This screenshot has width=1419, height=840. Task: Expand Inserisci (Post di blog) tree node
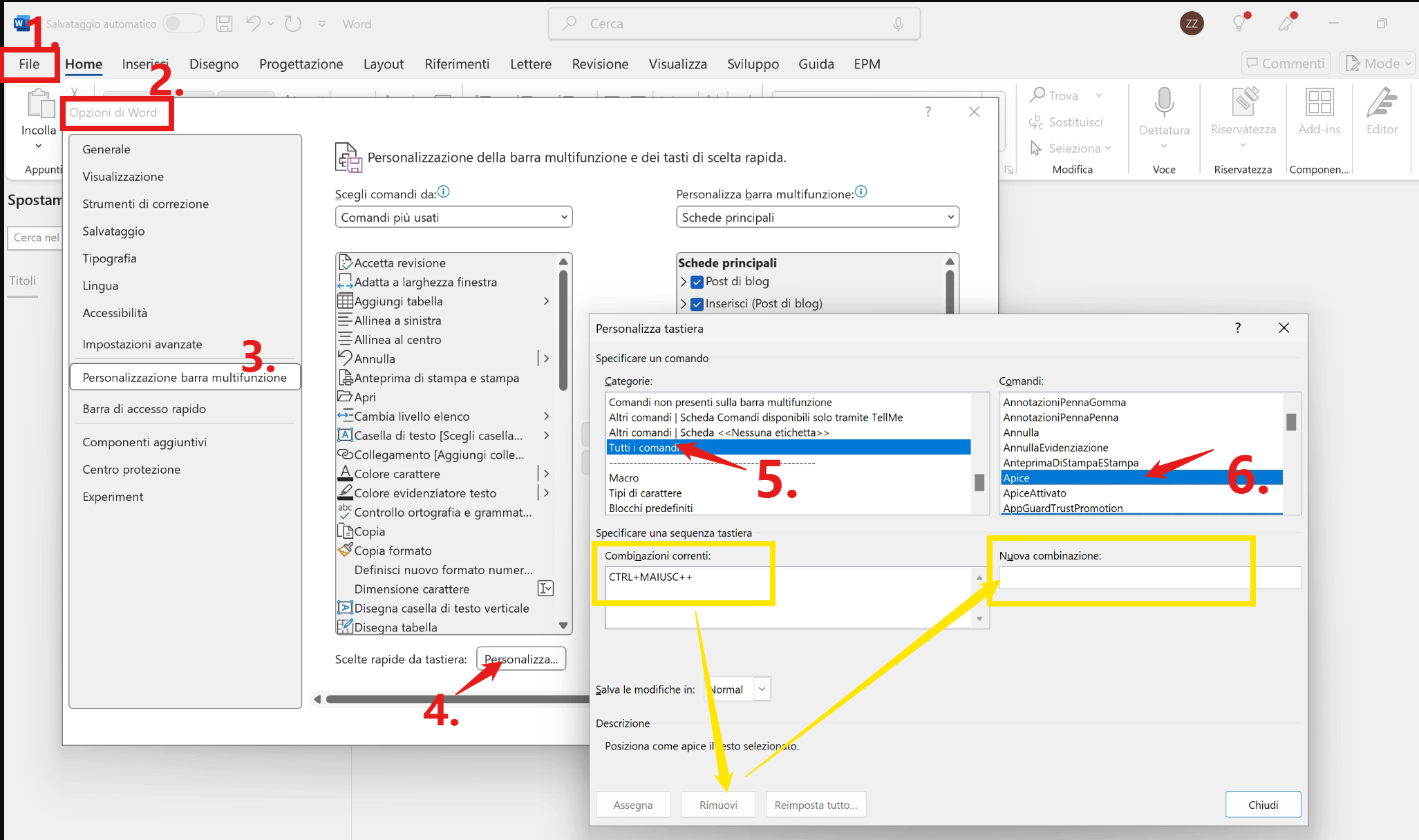pyautogui.click(x=683, y=304)
